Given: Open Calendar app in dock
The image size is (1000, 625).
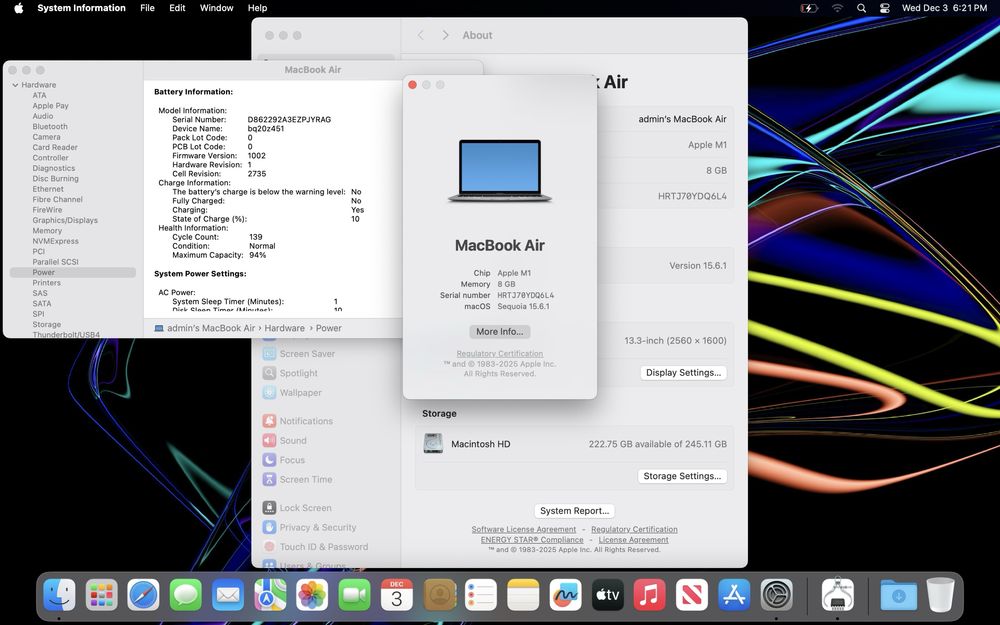Looking at the screenshot, I should (x=396, y=595).
